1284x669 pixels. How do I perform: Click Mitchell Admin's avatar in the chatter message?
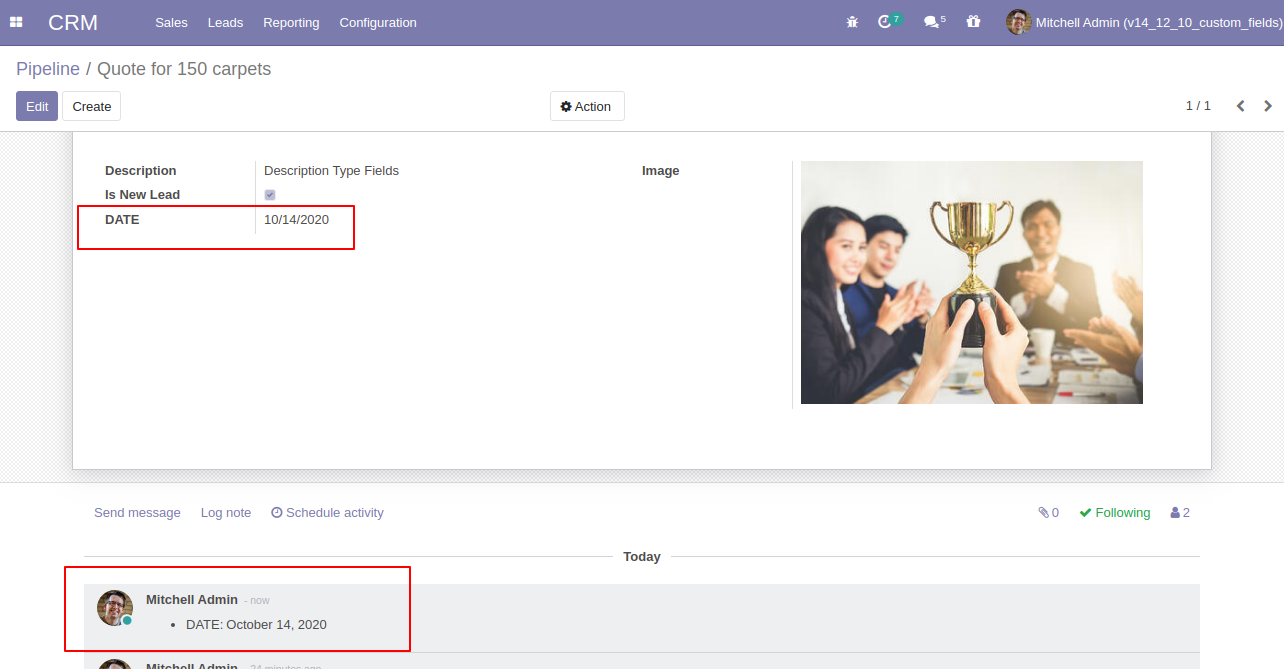(115, 608)
